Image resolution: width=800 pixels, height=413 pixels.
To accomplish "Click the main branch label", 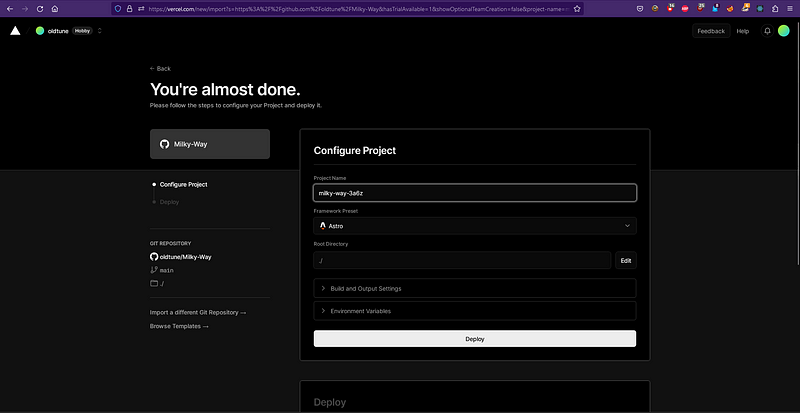I will [166, 271].
